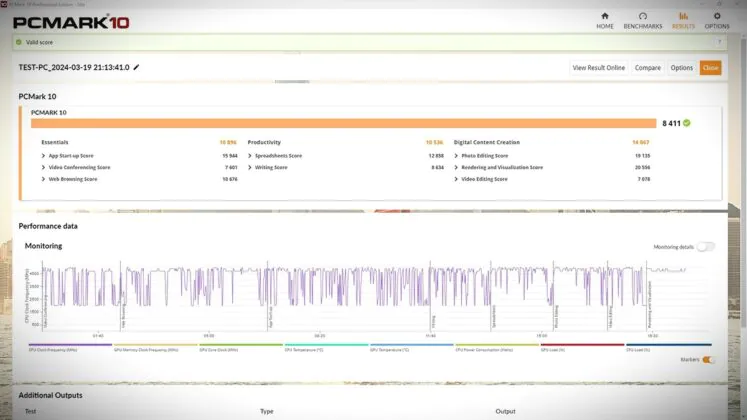Click View Result Online button
Screen dimensions: 747x420
(598, 68)
